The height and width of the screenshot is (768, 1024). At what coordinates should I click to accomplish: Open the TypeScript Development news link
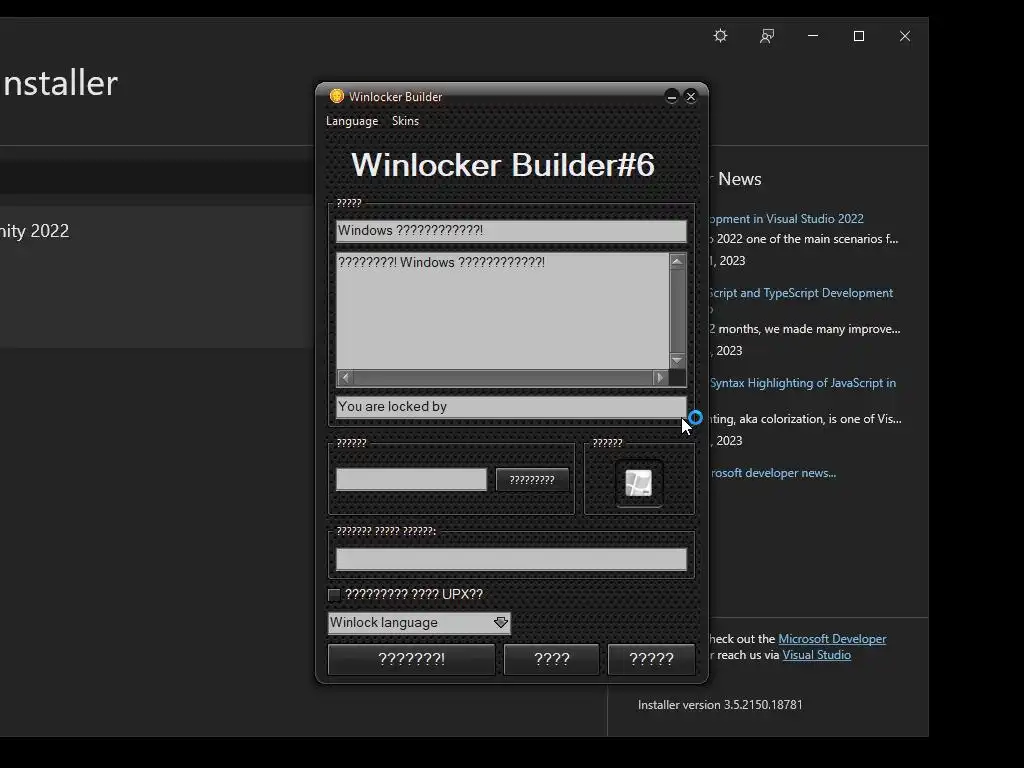point(801,293)
